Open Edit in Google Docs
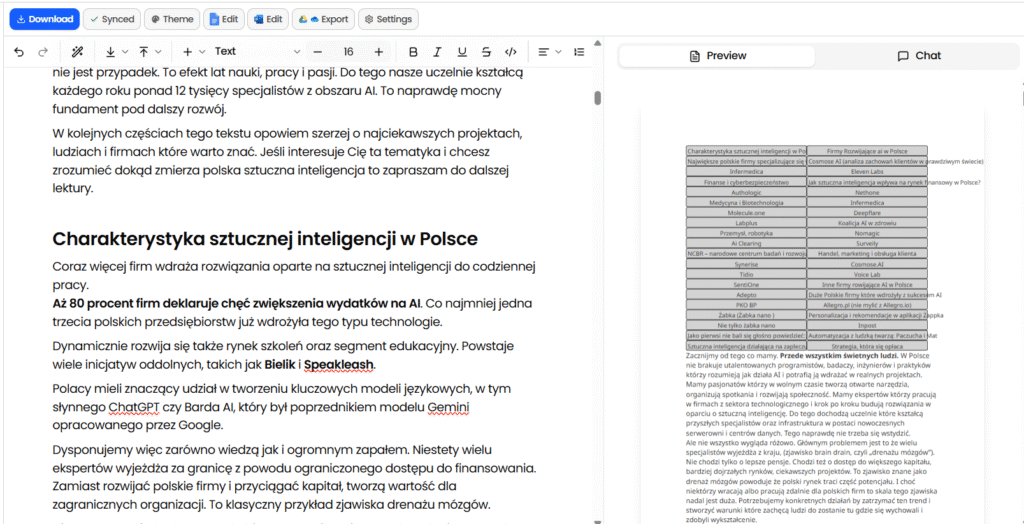1024x524 pixels. point(223,19)
